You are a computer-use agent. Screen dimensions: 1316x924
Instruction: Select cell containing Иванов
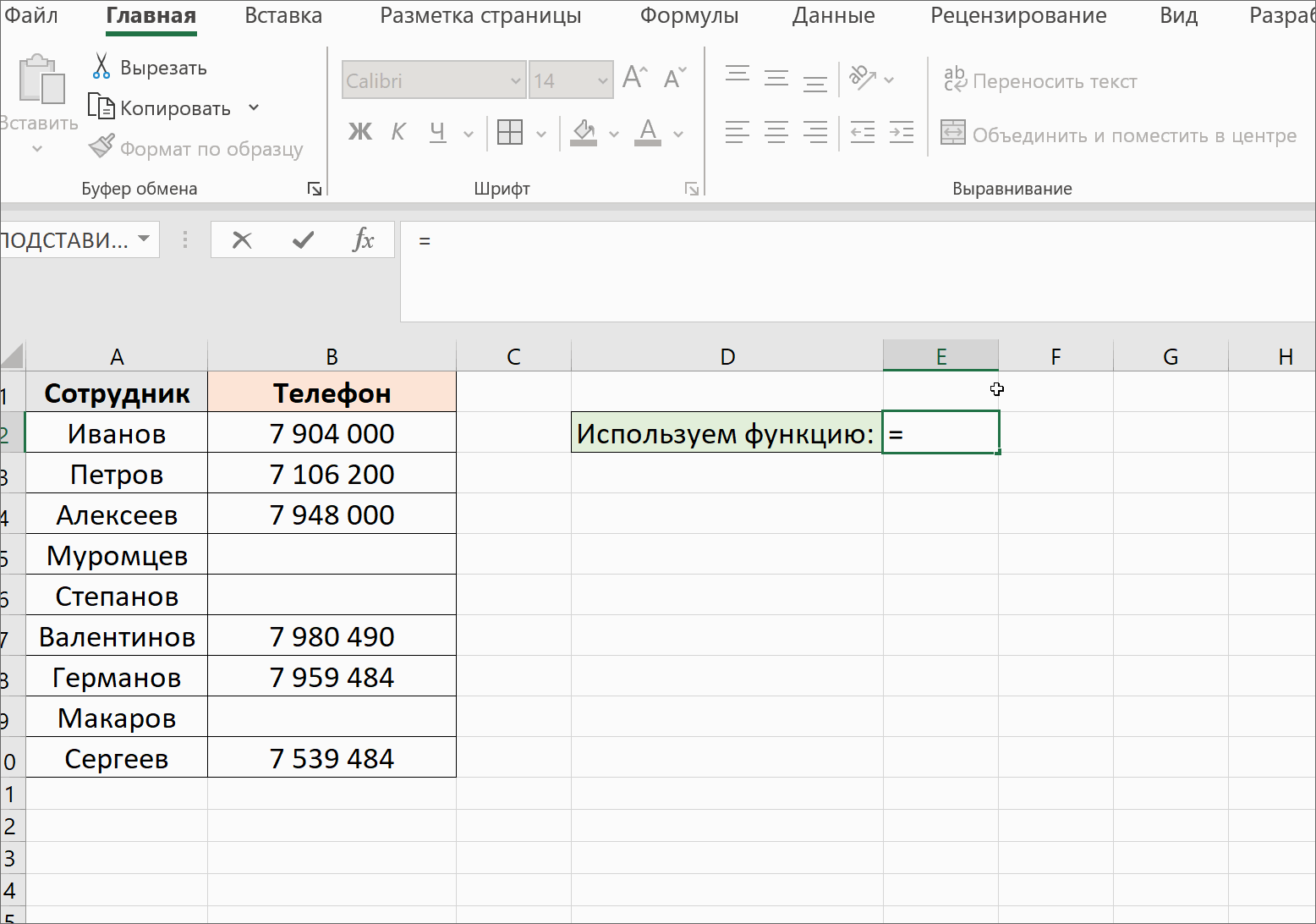(117, 433)
